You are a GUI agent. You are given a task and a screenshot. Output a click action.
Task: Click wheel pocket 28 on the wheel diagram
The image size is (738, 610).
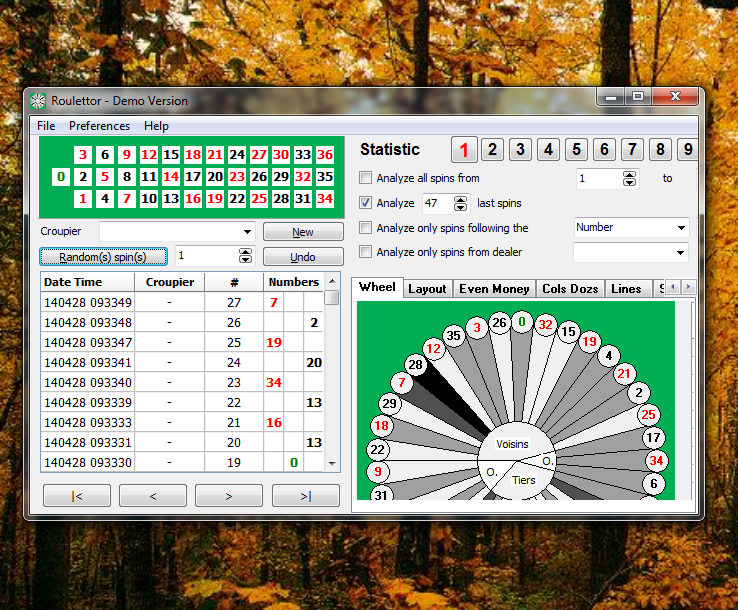pyautogui.click(x=416, y=364)
